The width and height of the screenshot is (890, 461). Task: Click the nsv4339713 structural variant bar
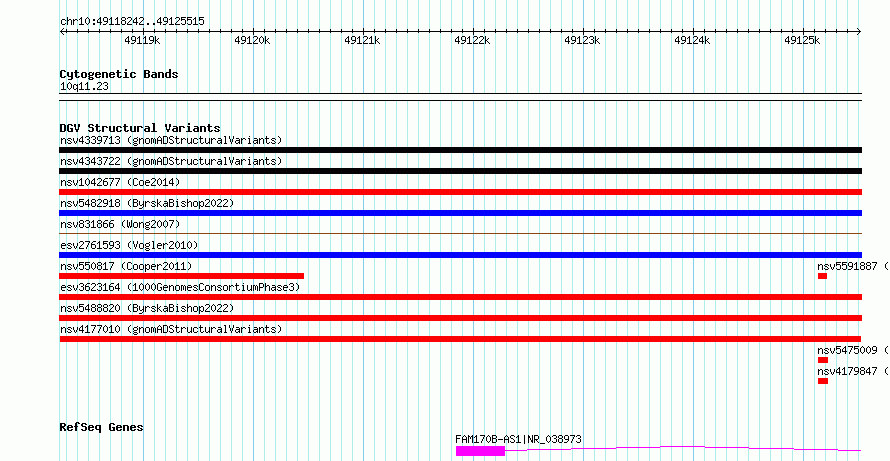460,150
